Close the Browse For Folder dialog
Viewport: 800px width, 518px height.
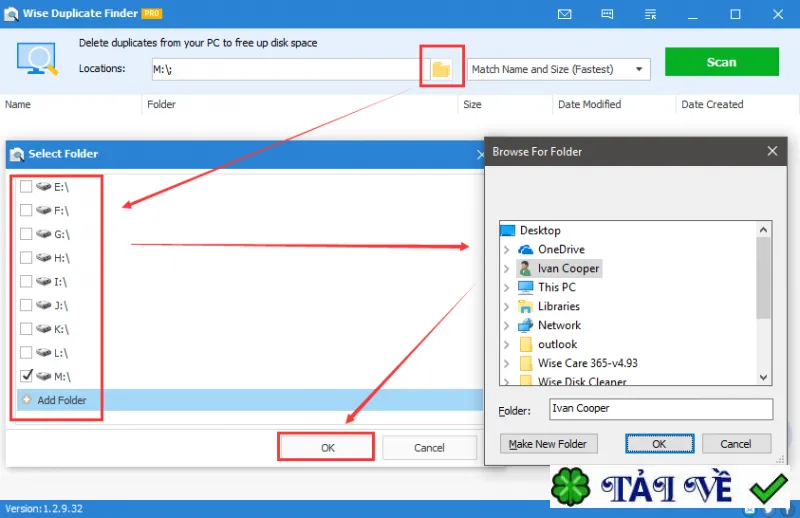click(772, 151)
